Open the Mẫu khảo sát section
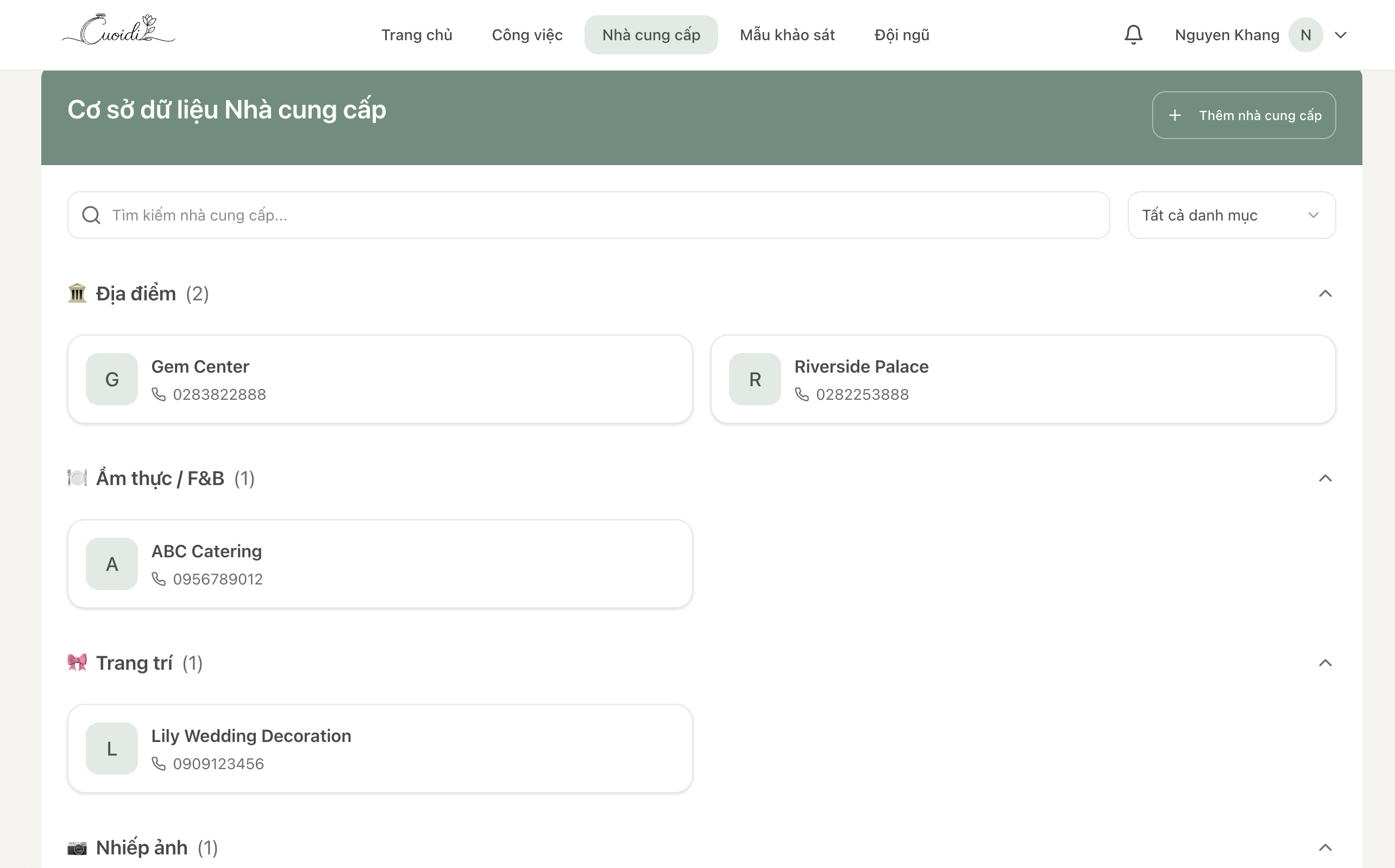Screen dimensions: 1395x868 click(x=787, y=34)
